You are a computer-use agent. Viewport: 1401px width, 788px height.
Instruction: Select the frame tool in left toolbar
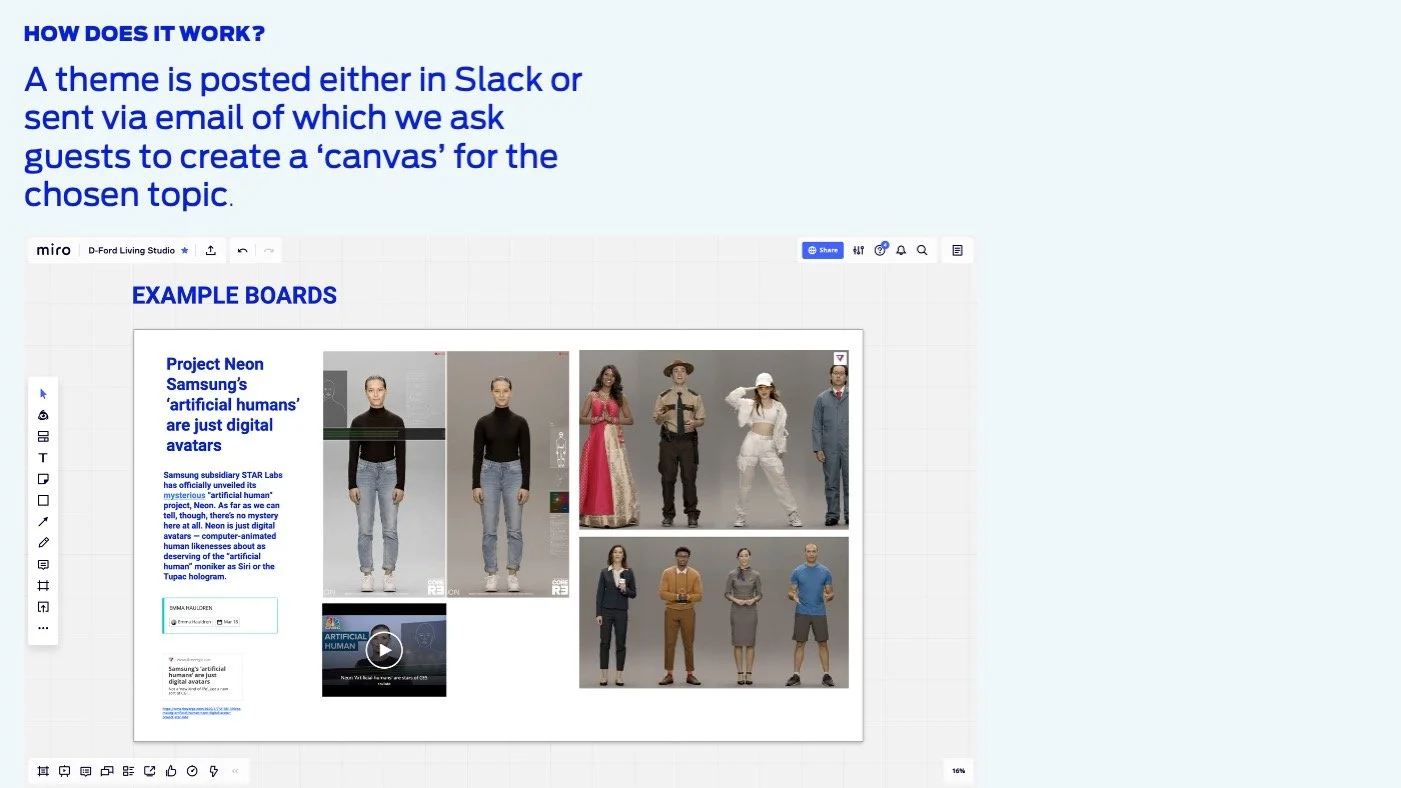43,586
